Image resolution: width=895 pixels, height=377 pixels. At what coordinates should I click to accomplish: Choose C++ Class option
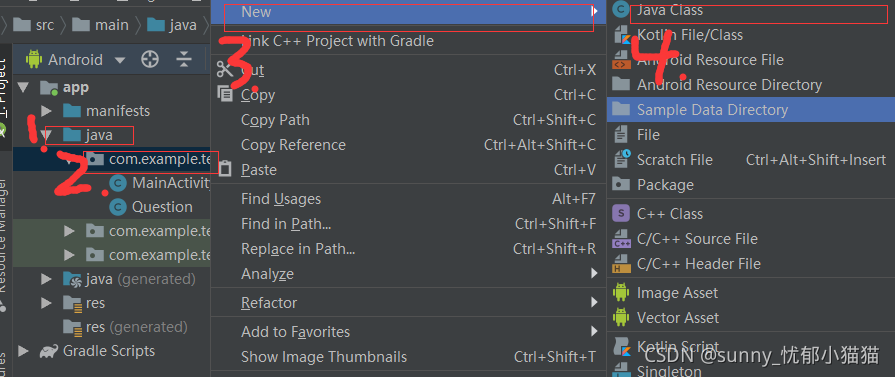click(751, 214)
